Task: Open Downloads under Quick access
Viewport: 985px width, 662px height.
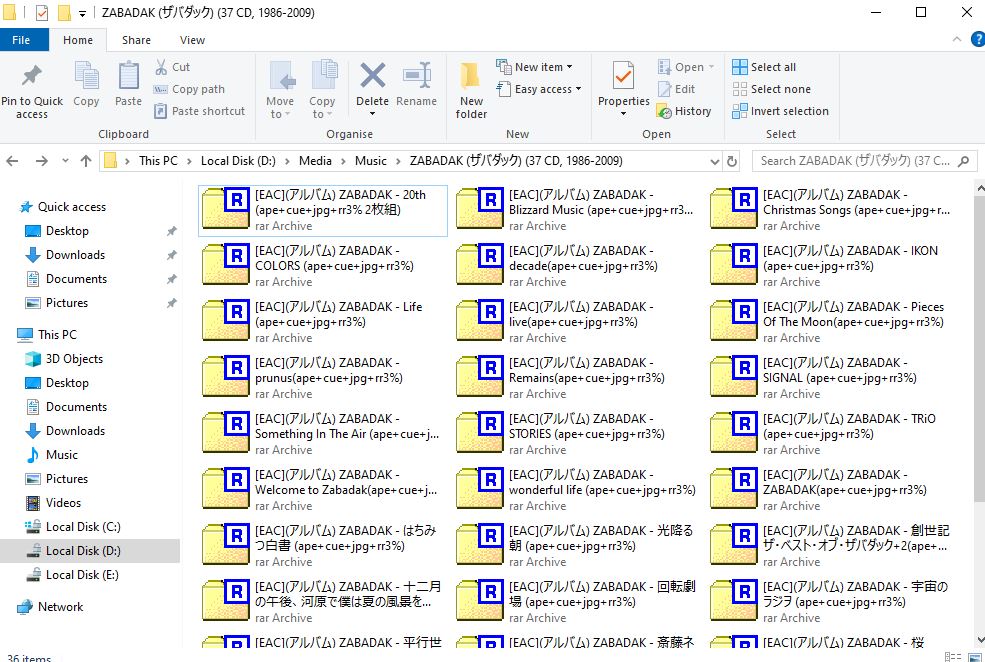Action: [x=75, y=255]
